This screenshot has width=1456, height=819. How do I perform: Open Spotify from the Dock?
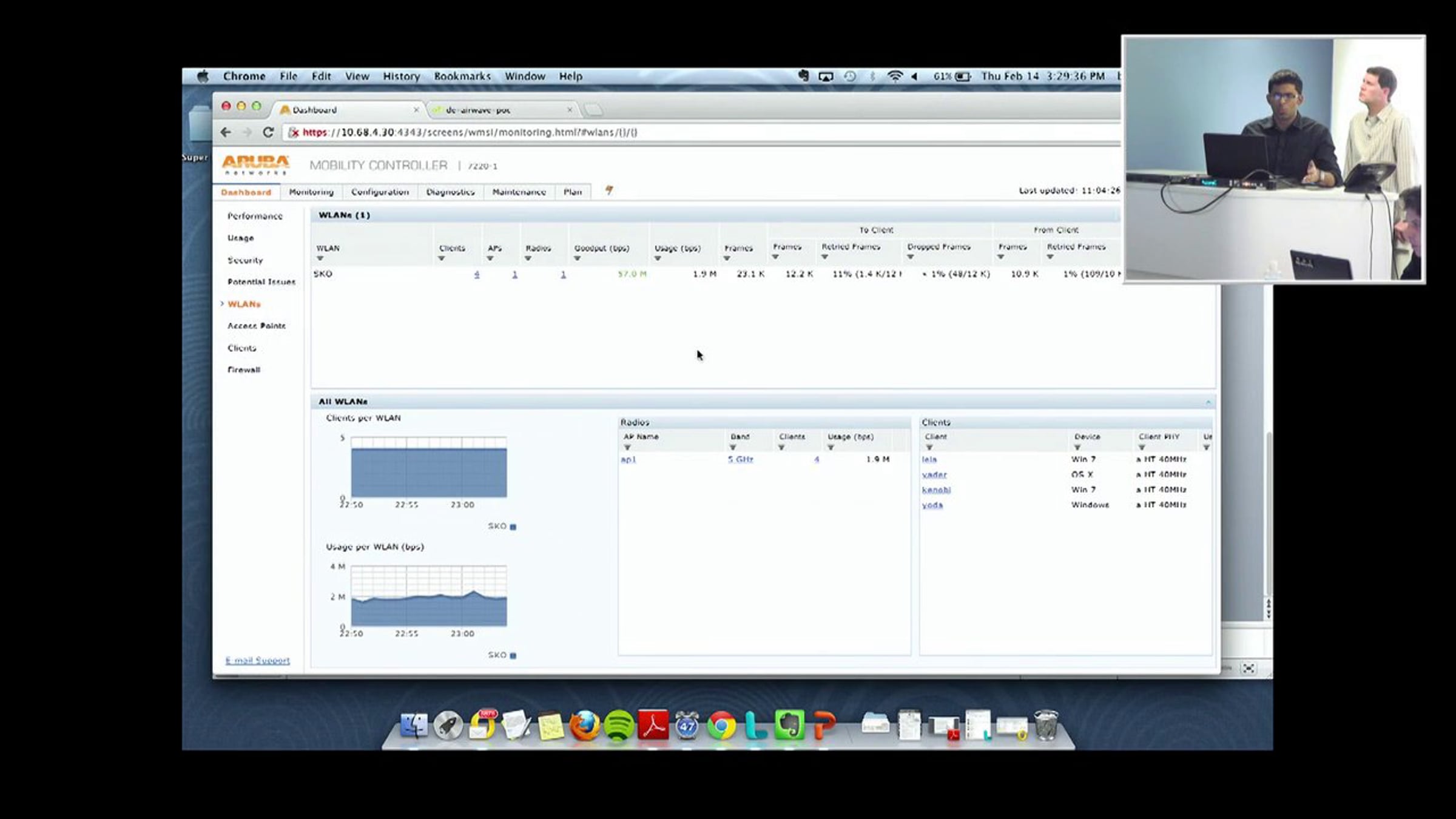click(x=619, y=726)
